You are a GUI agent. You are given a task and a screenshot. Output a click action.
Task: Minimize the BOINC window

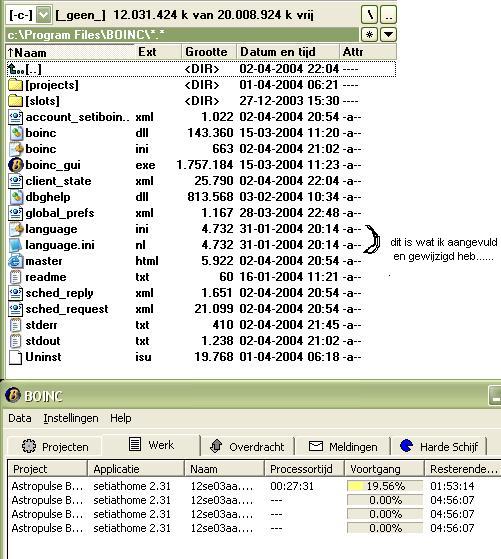tap(495, 395)
